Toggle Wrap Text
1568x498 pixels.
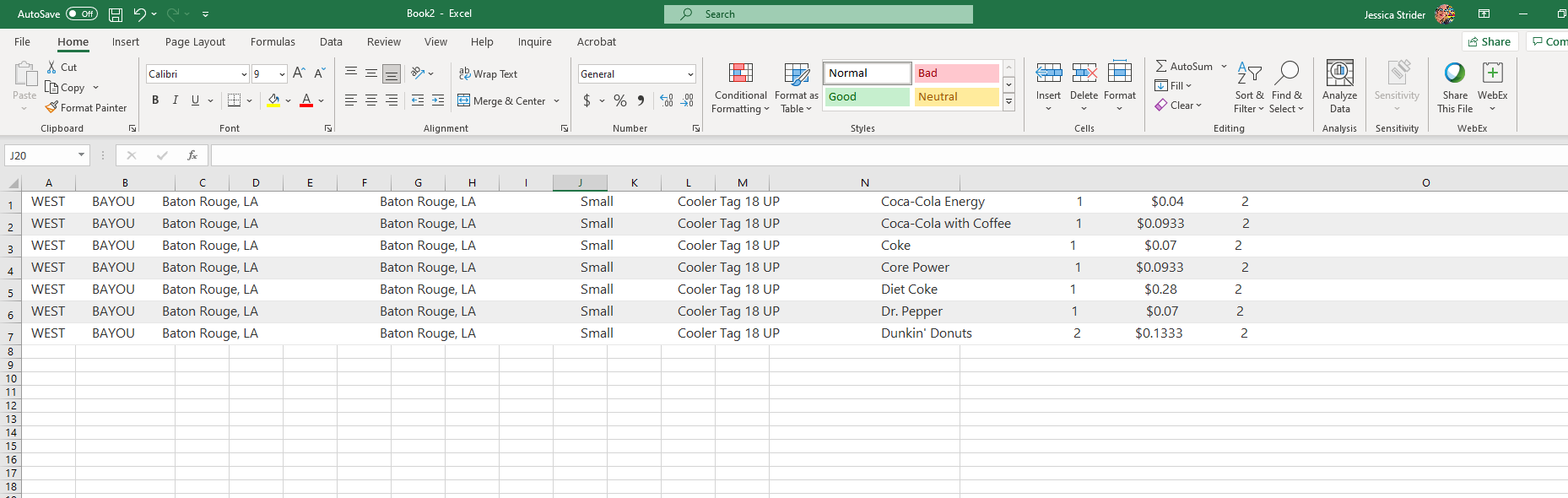tap(488, 74)
